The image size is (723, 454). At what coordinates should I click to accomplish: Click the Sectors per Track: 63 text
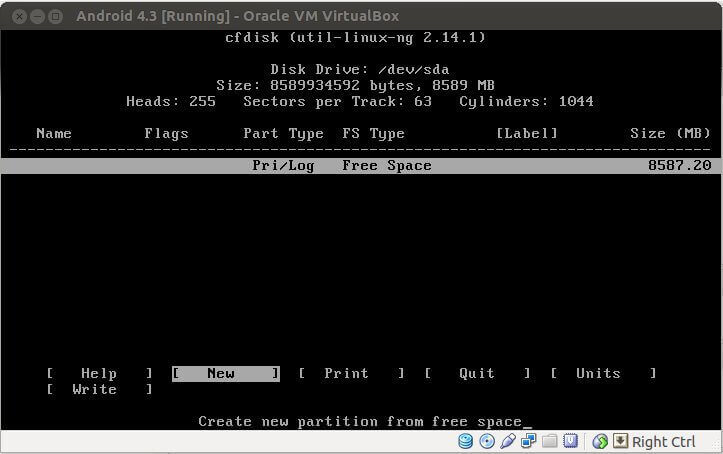click(338, 101)
